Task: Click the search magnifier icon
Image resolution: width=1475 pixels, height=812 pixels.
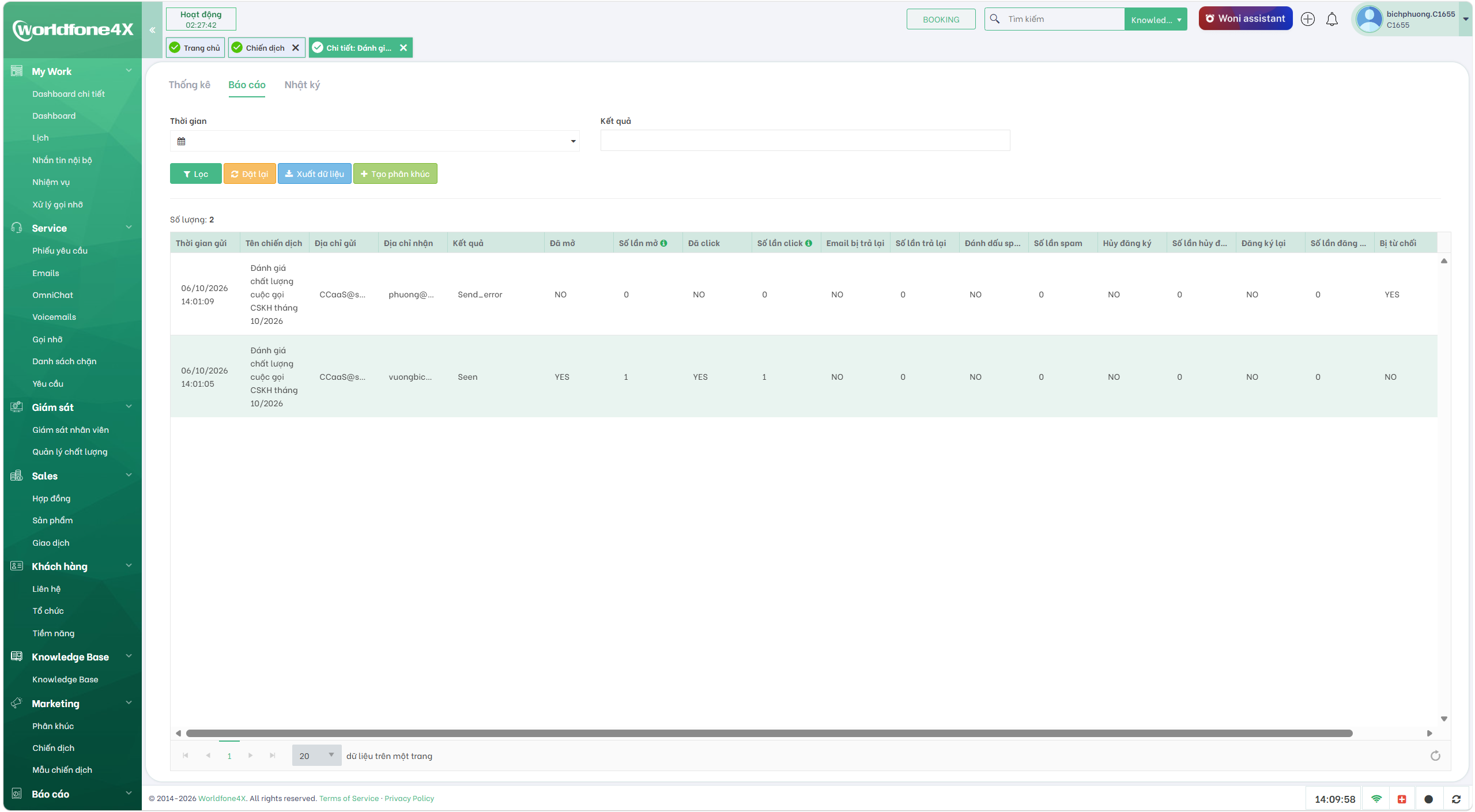Action: (x=995, y=19)
